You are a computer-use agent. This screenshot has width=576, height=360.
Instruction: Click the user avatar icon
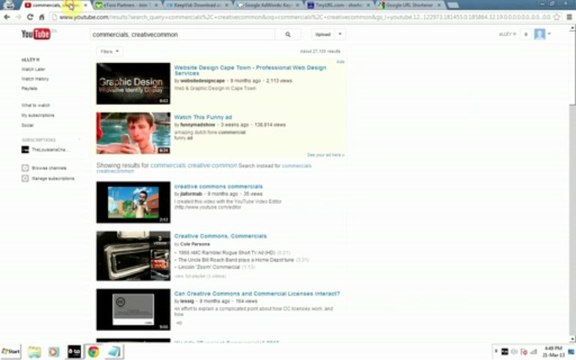coord(540,34)
